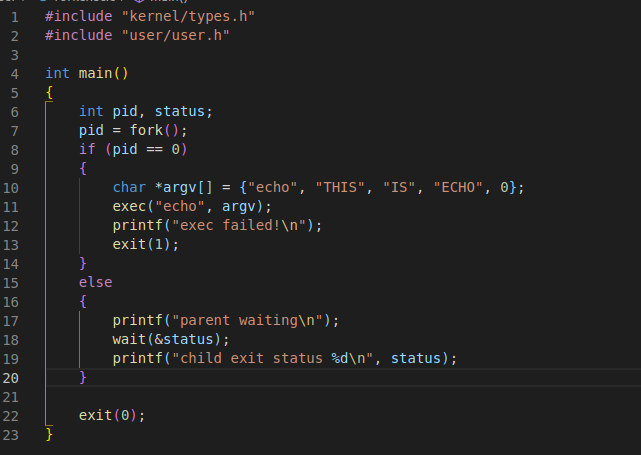Viewport: 641px width, 455px height.
Task: Click the "THIS" string in argv array
Action: tap(337, 187)
